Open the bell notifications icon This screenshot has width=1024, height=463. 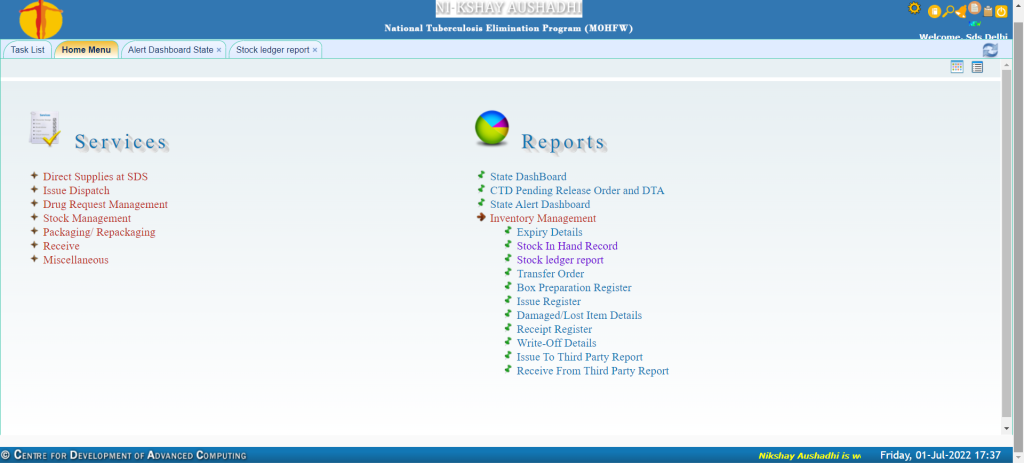point(961,12)
